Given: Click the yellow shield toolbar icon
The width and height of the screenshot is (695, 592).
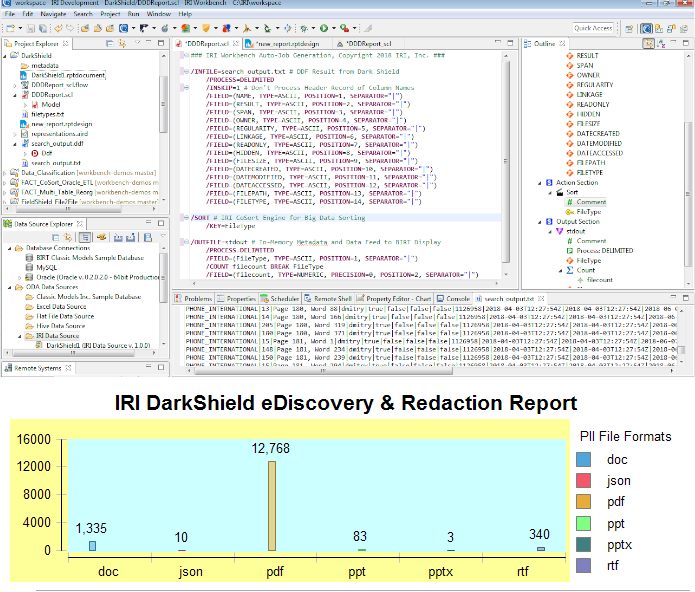Looking at the screenshot, I should 206,28.
